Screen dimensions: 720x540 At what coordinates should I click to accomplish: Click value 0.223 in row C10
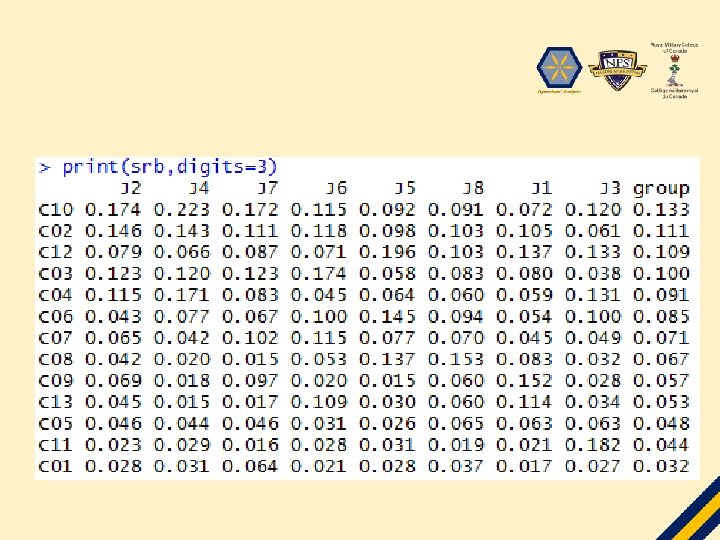181,210
